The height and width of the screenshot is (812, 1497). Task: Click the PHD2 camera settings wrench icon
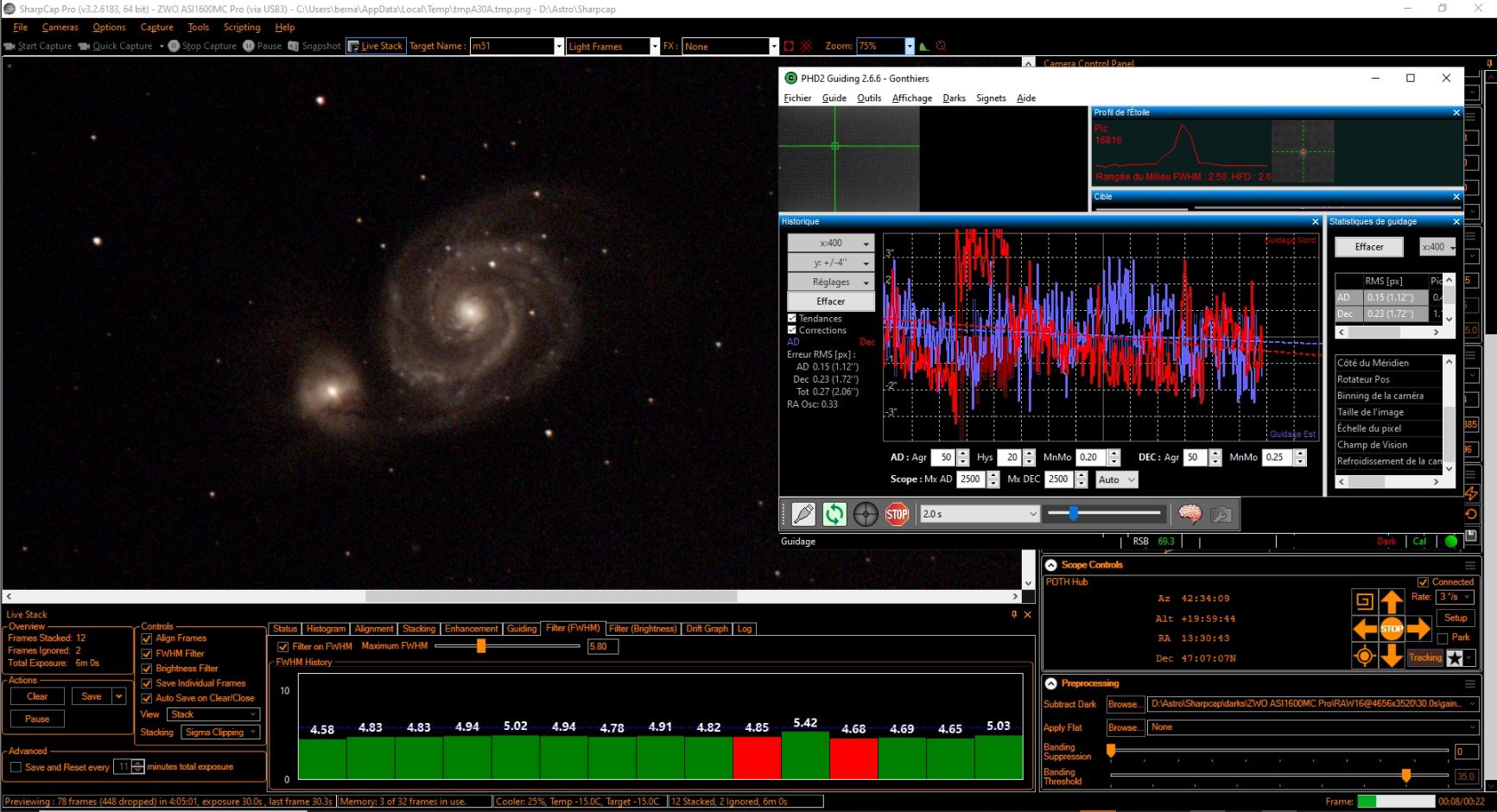pos(1221,515)
